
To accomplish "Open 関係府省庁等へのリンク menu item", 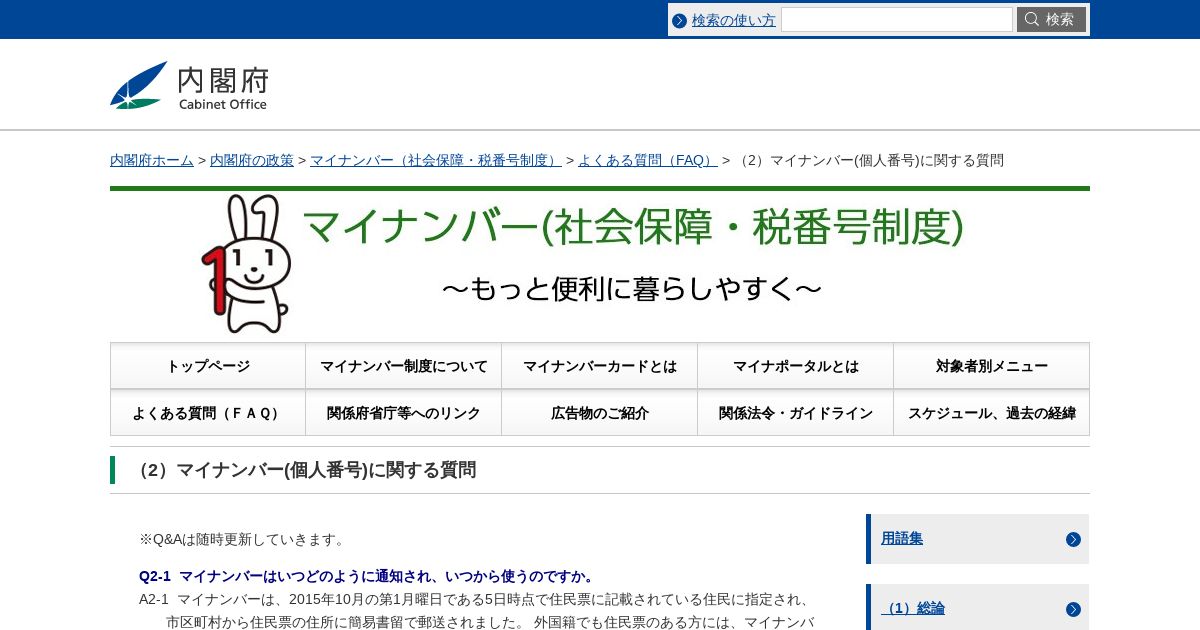I will click(x=404, y=413).
